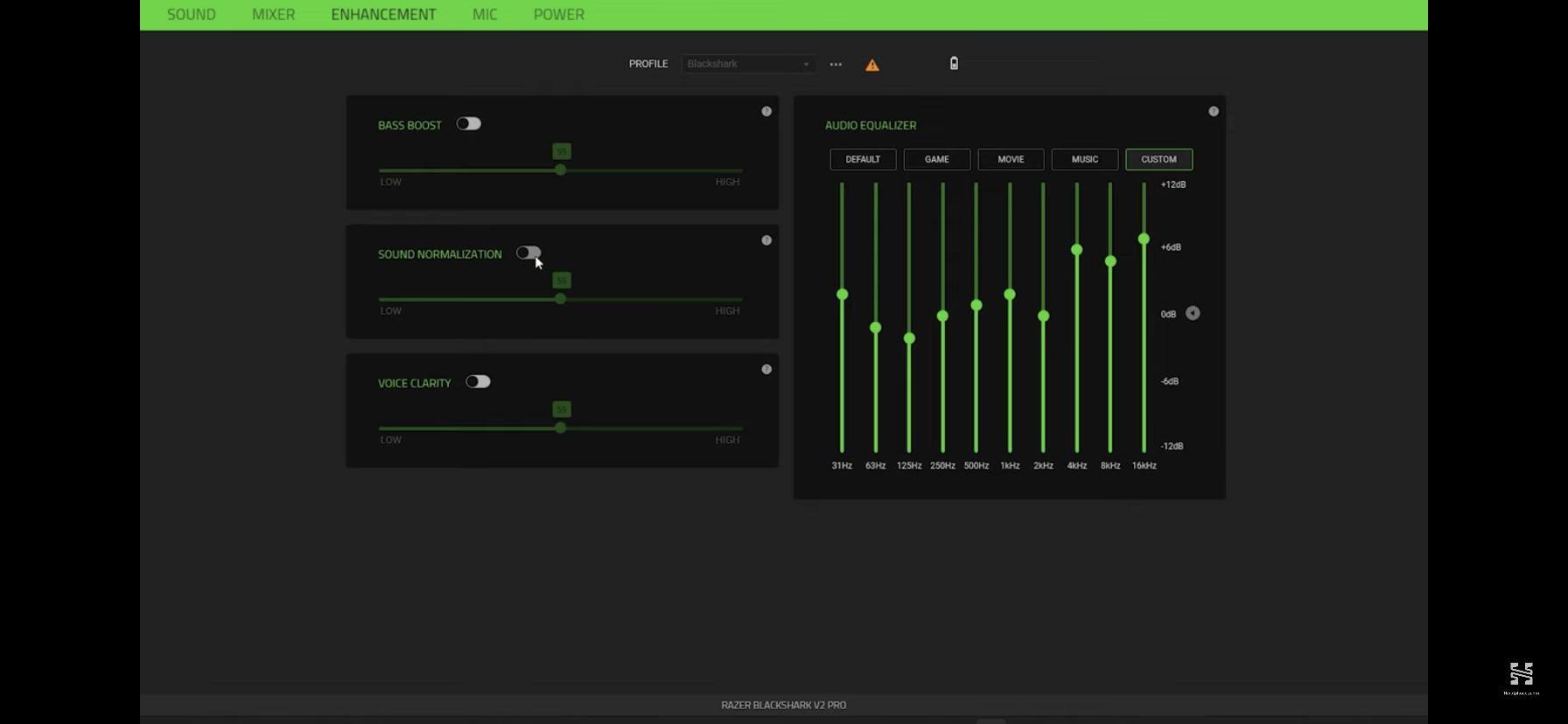Click the Audio Equalizer info icon
The width and height of the screenshot is (1568, 724).
click(1214, 111)
